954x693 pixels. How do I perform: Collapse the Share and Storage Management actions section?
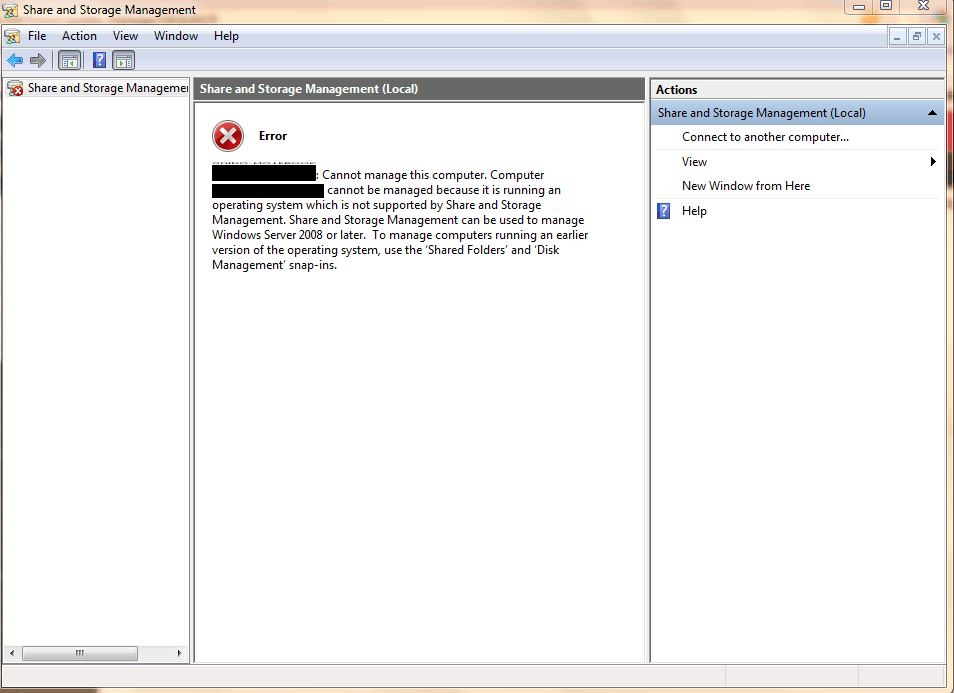point(931,113)
